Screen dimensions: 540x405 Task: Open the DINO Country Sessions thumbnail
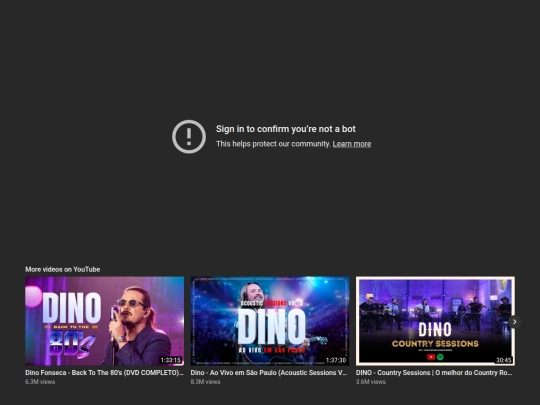[x=435, y=321]
